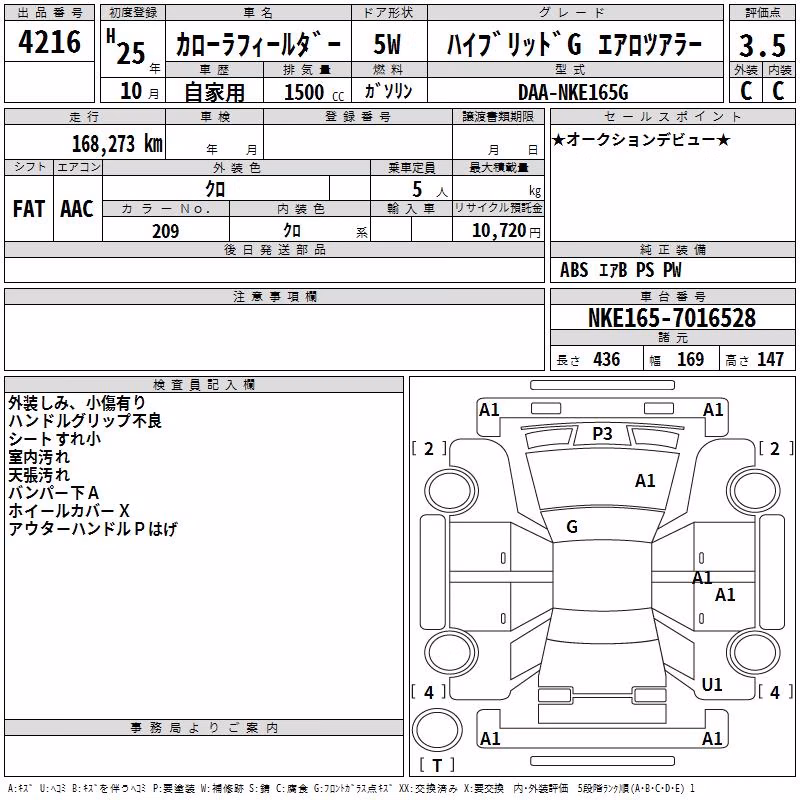
Task: Click the fuel value ガソリン
Action: coord(388,91)
